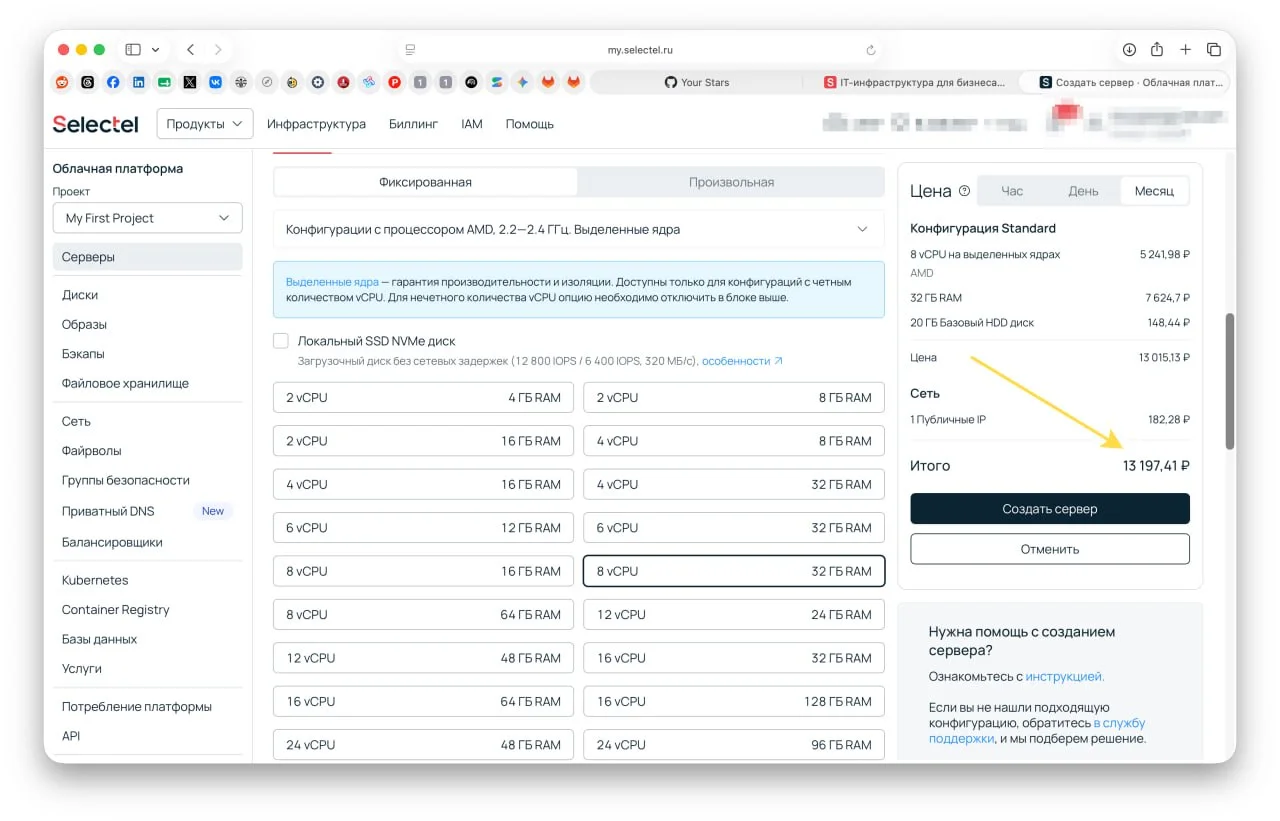
Task: Open the gear bookmark icon
Action: tap(318, 82)
